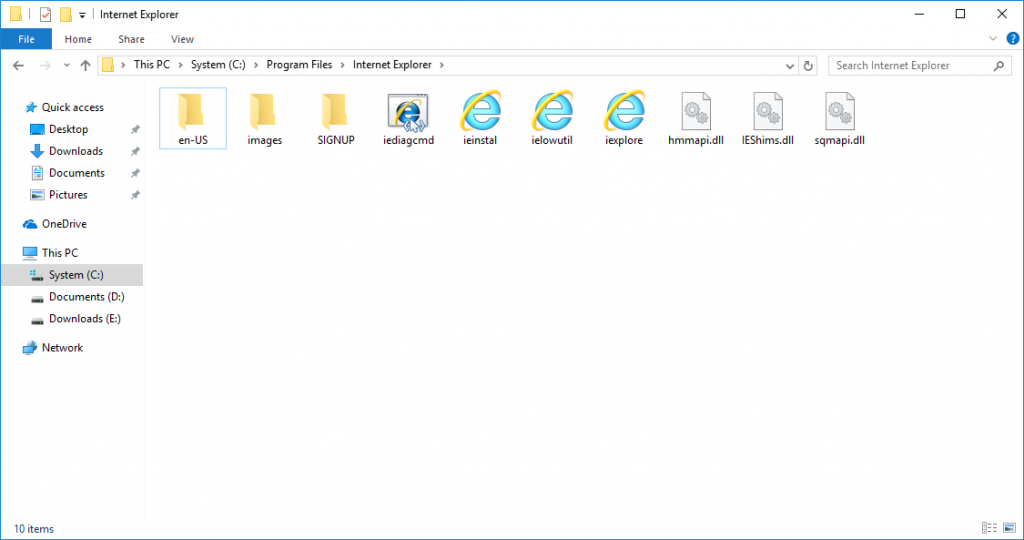Click the New folder quick access icon
The width and height of the screenshot is (1024, 540).
click(65, 14)
